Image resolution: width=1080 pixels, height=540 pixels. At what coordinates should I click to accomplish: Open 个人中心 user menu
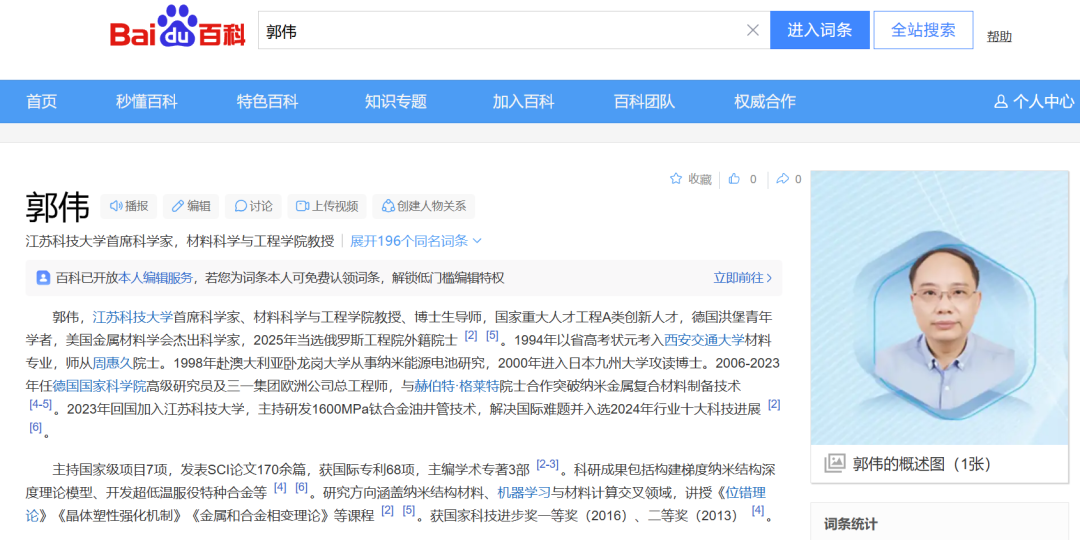click(x=1034, y=101)
